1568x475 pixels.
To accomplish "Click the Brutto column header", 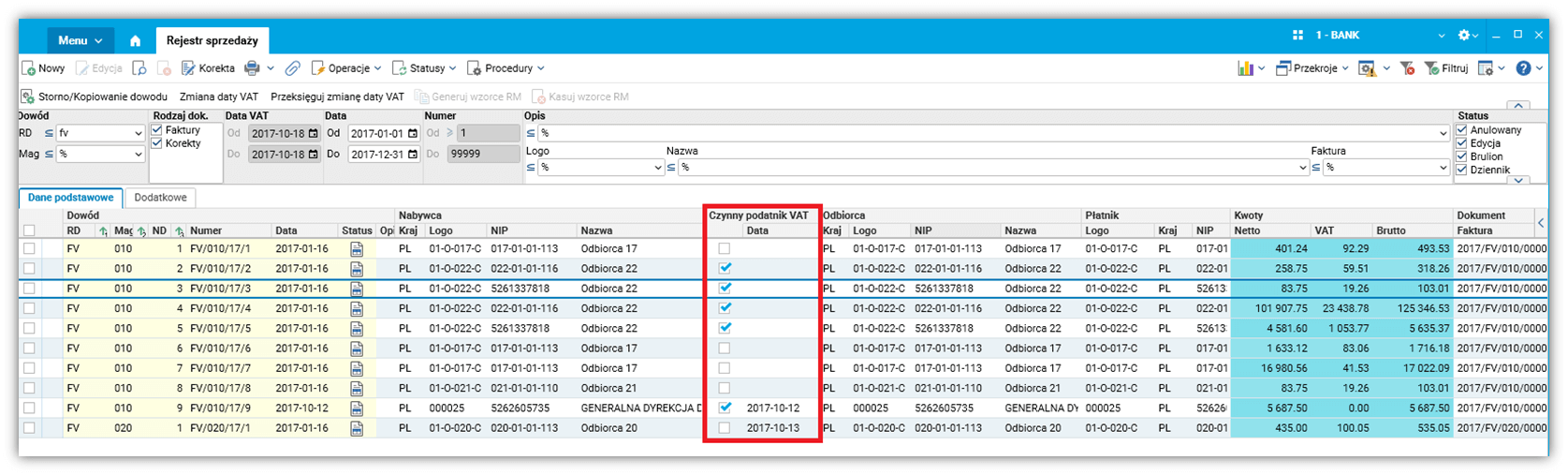I will point(1412,230).
